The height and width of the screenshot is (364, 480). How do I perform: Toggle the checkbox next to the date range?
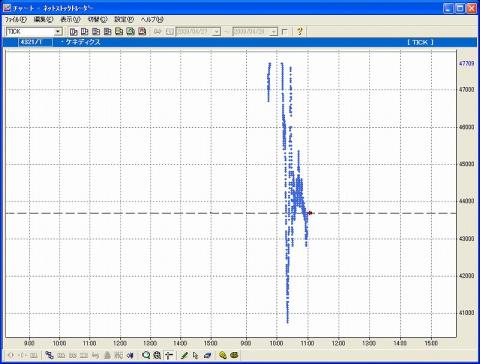284,32
